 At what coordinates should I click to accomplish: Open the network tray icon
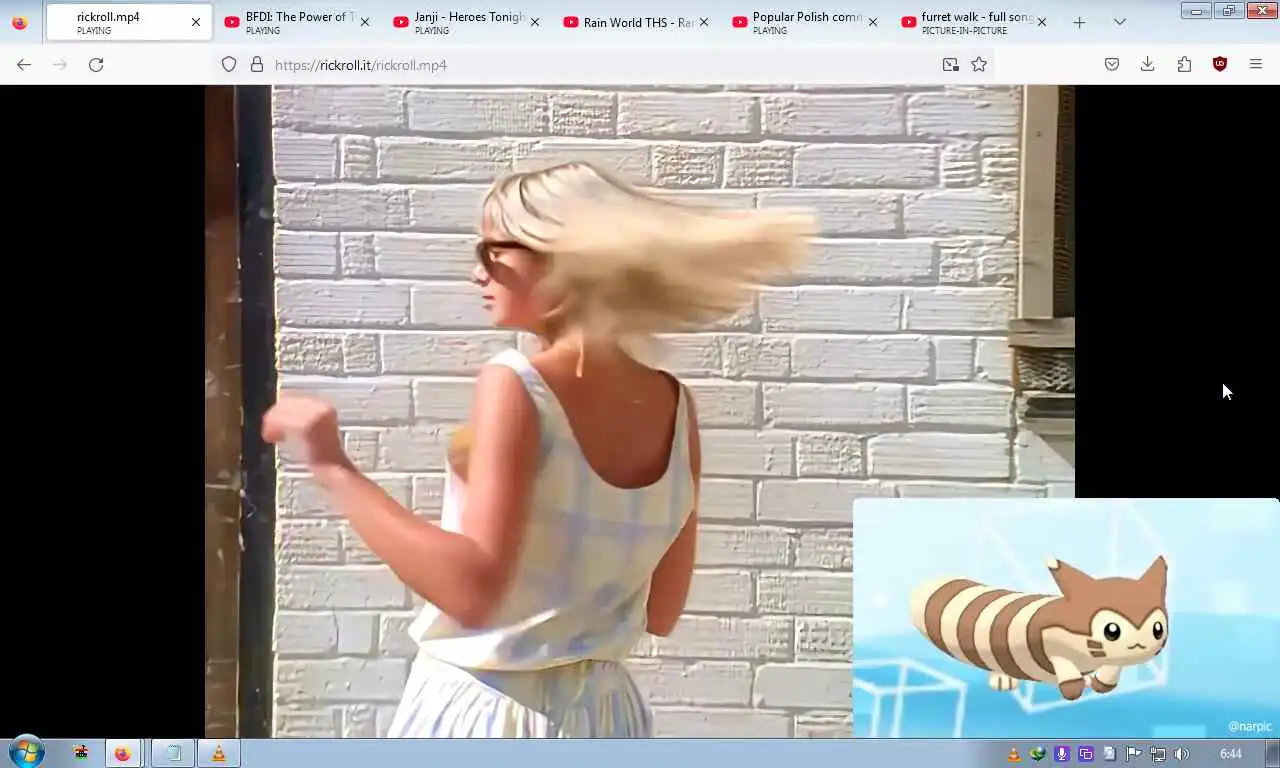click(x=1158, y=754)
